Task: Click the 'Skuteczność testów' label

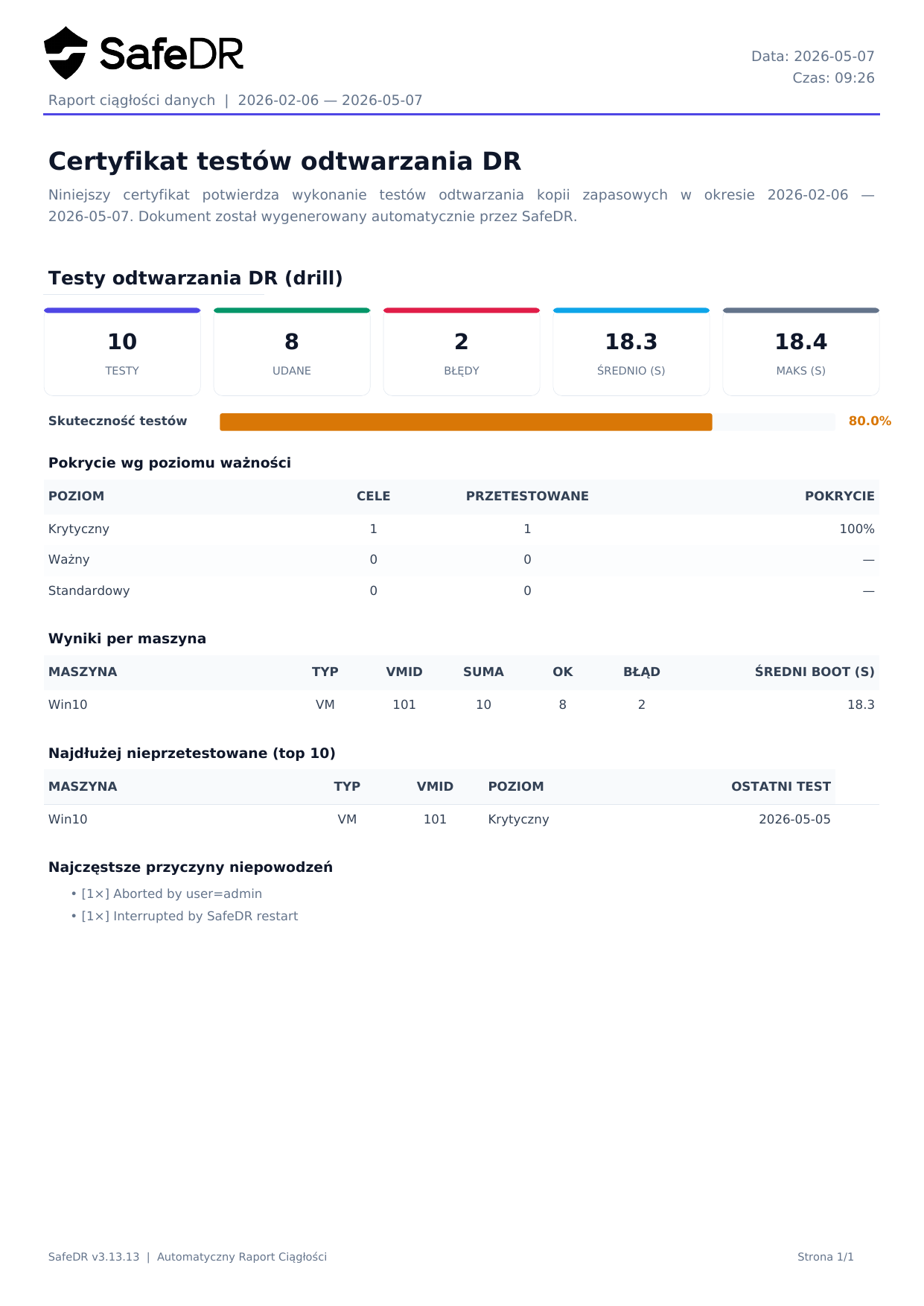Action: click(x=118, y=421)
